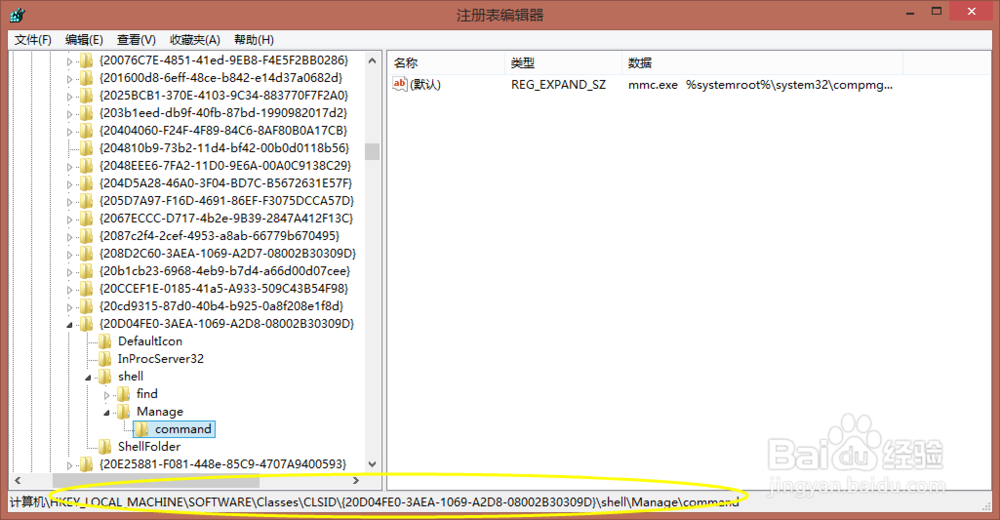
Task: Click the command key folder icon
Action: [x=142, y=429]
